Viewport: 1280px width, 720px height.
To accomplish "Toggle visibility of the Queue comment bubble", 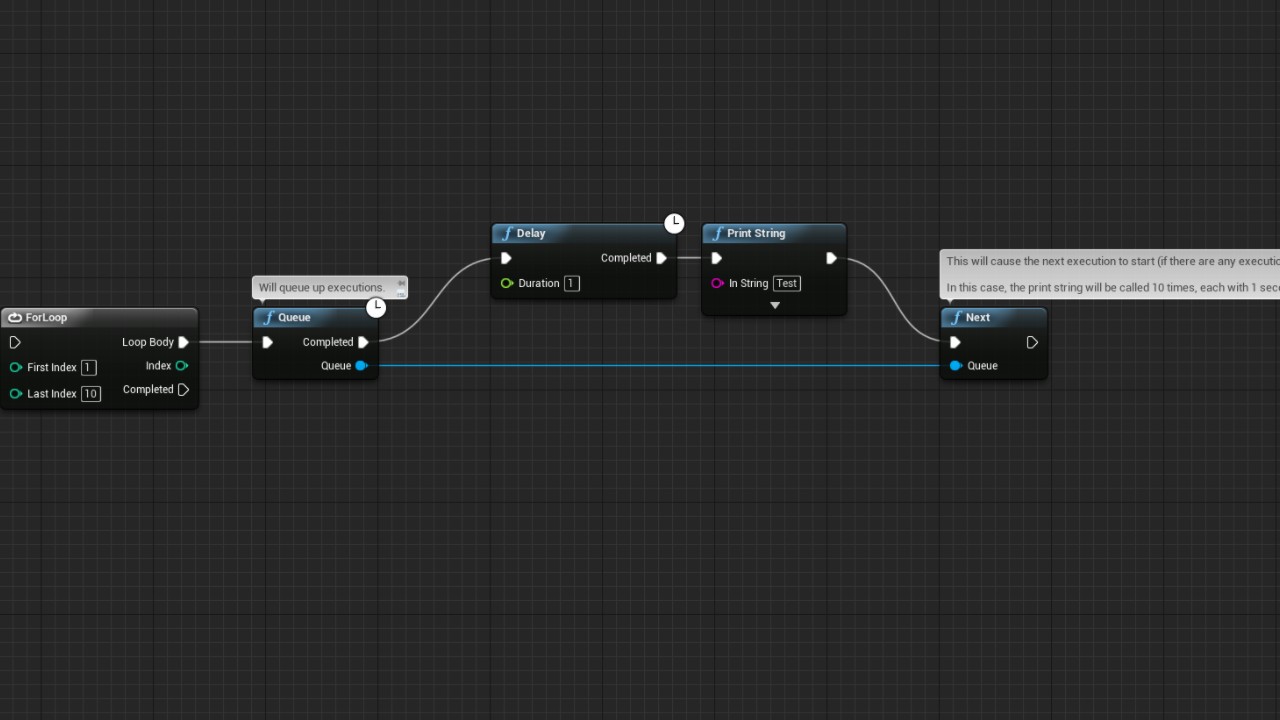I will pos(401,292).
